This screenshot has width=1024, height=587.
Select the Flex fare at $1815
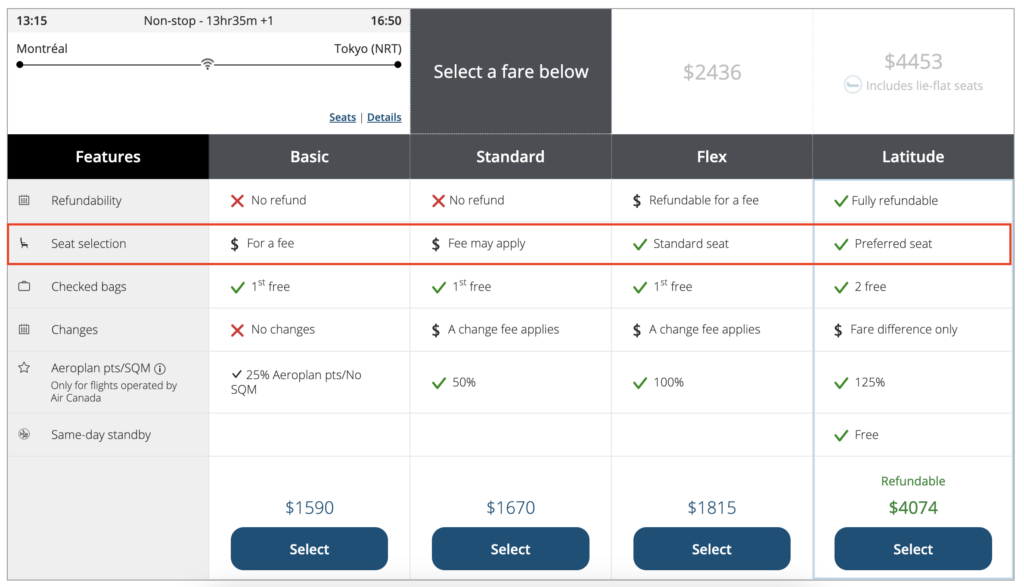coord(711,549)
